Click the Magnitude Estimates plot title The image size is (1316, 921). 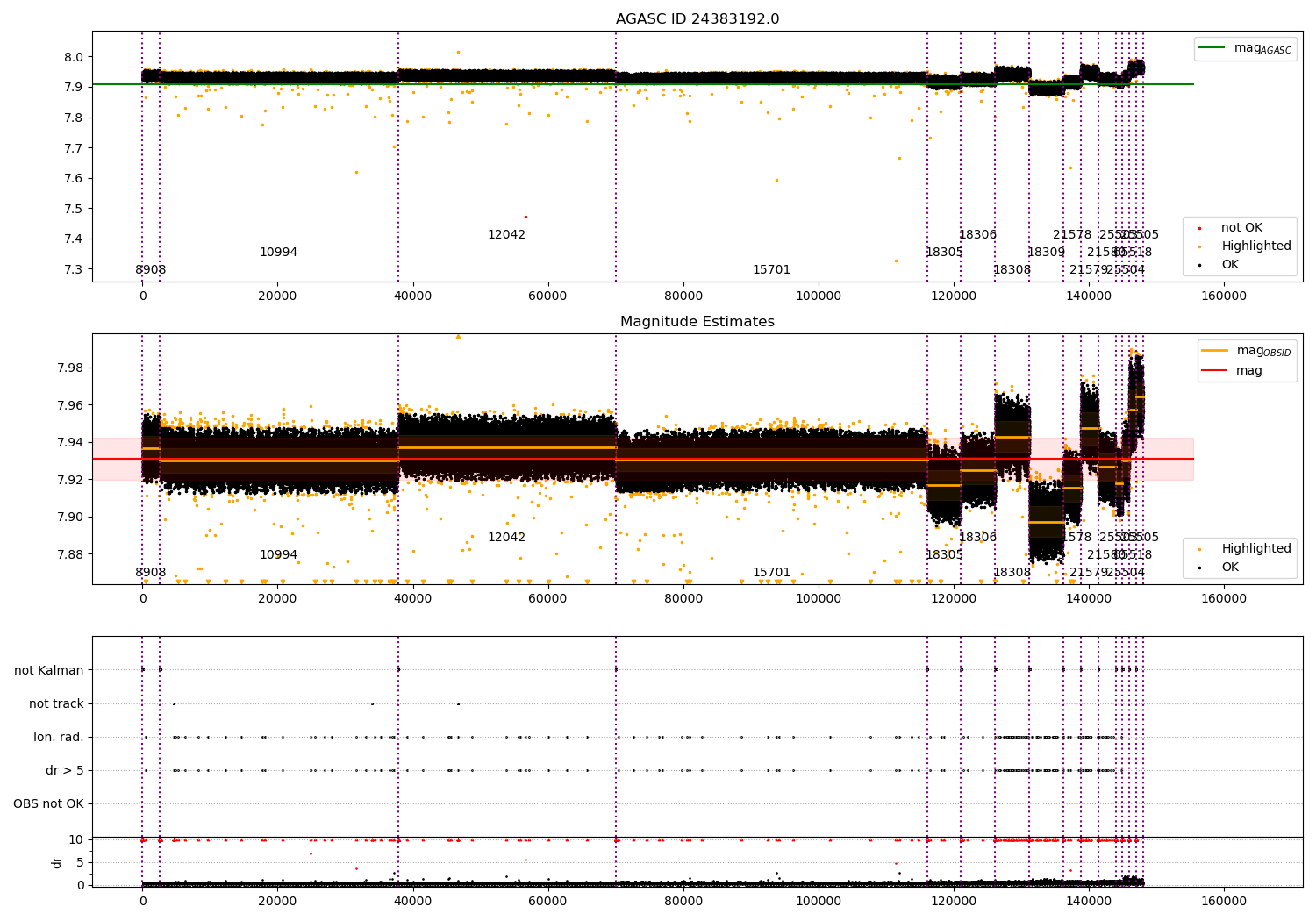coord(697,322)
